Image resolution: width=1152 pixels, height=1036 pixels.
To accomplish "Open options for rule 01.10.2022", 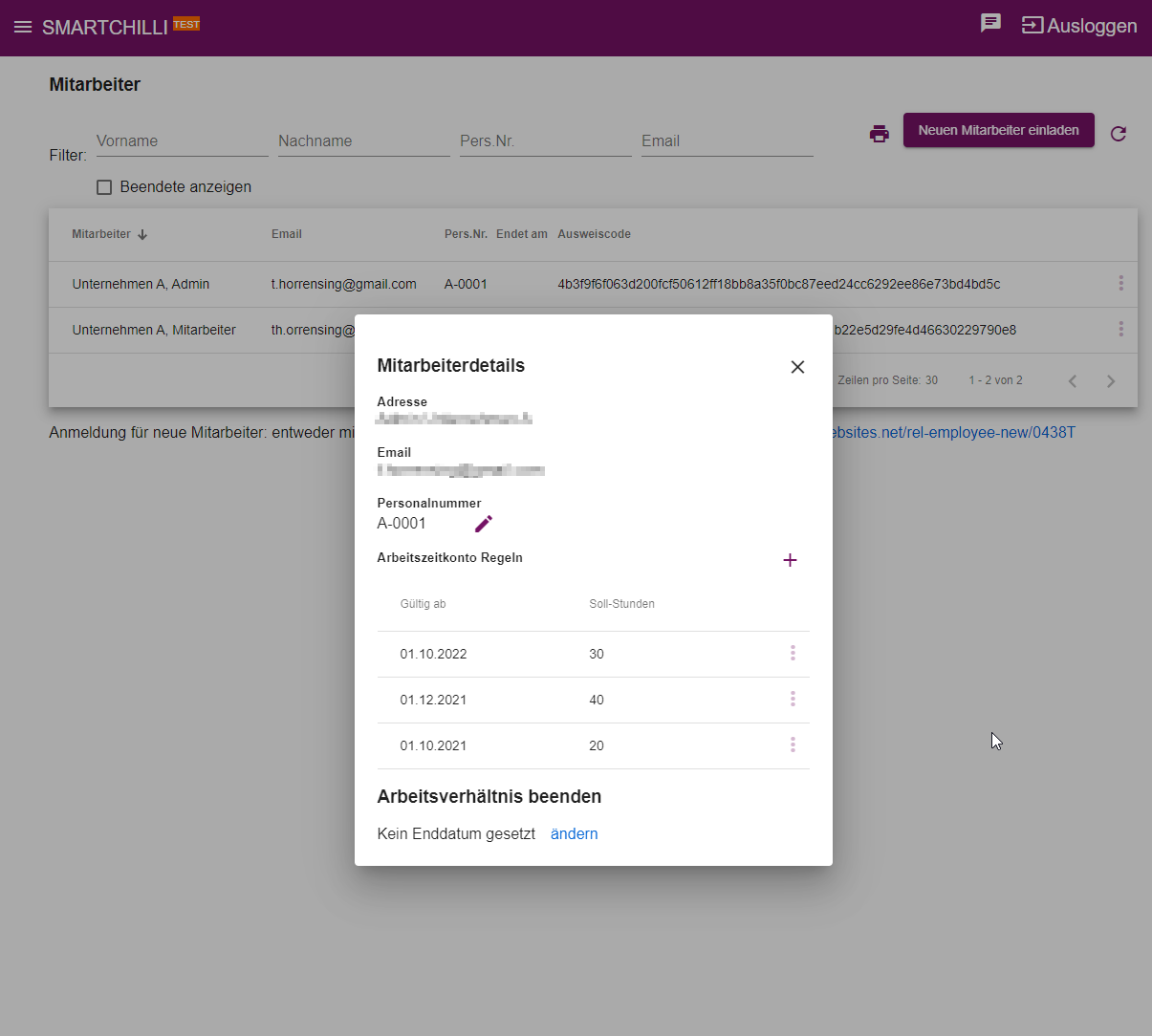I will click(793, 654).
